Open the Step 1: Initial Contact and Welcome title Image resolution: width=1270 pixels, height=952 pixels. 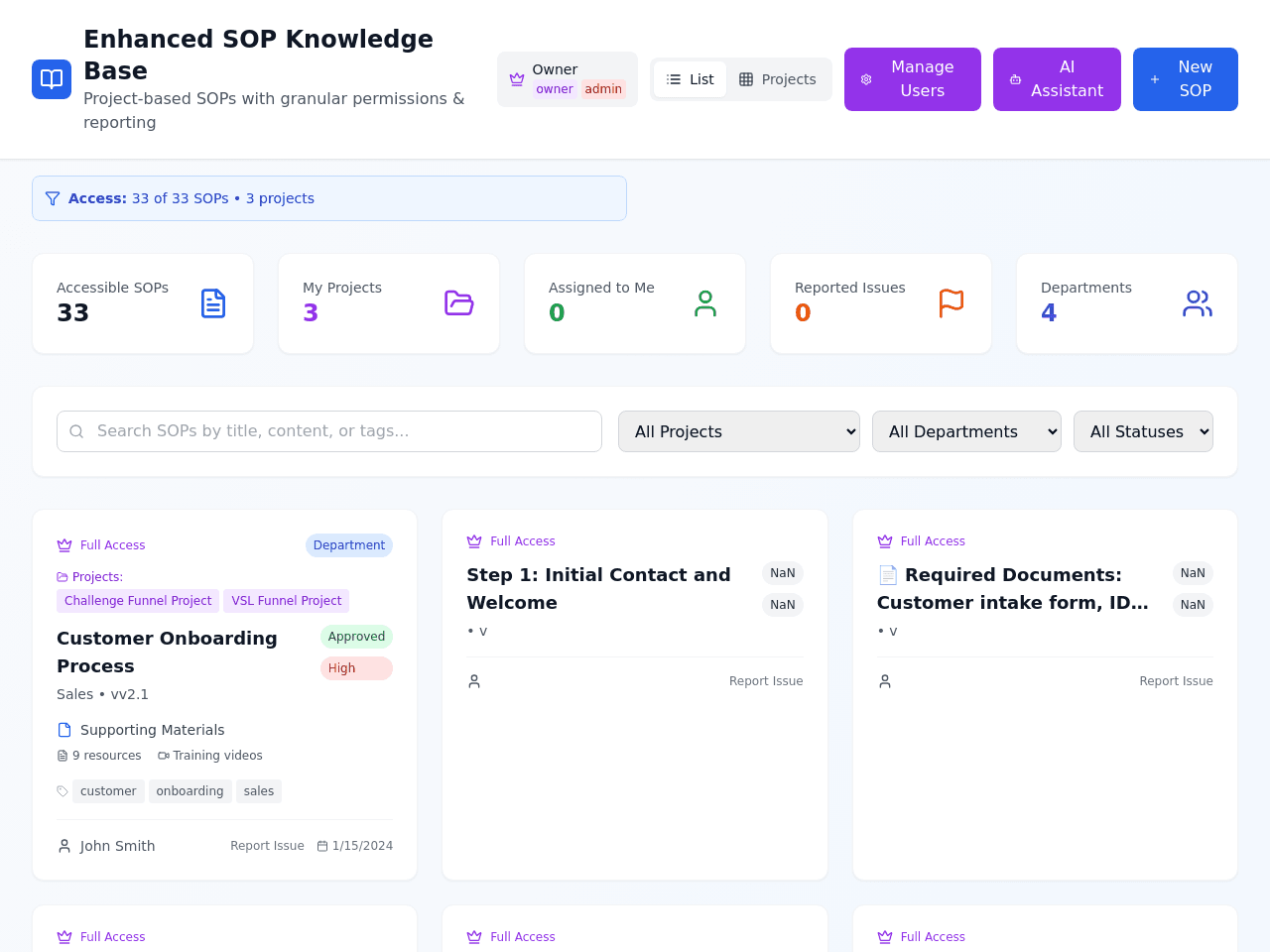(598, 589)
